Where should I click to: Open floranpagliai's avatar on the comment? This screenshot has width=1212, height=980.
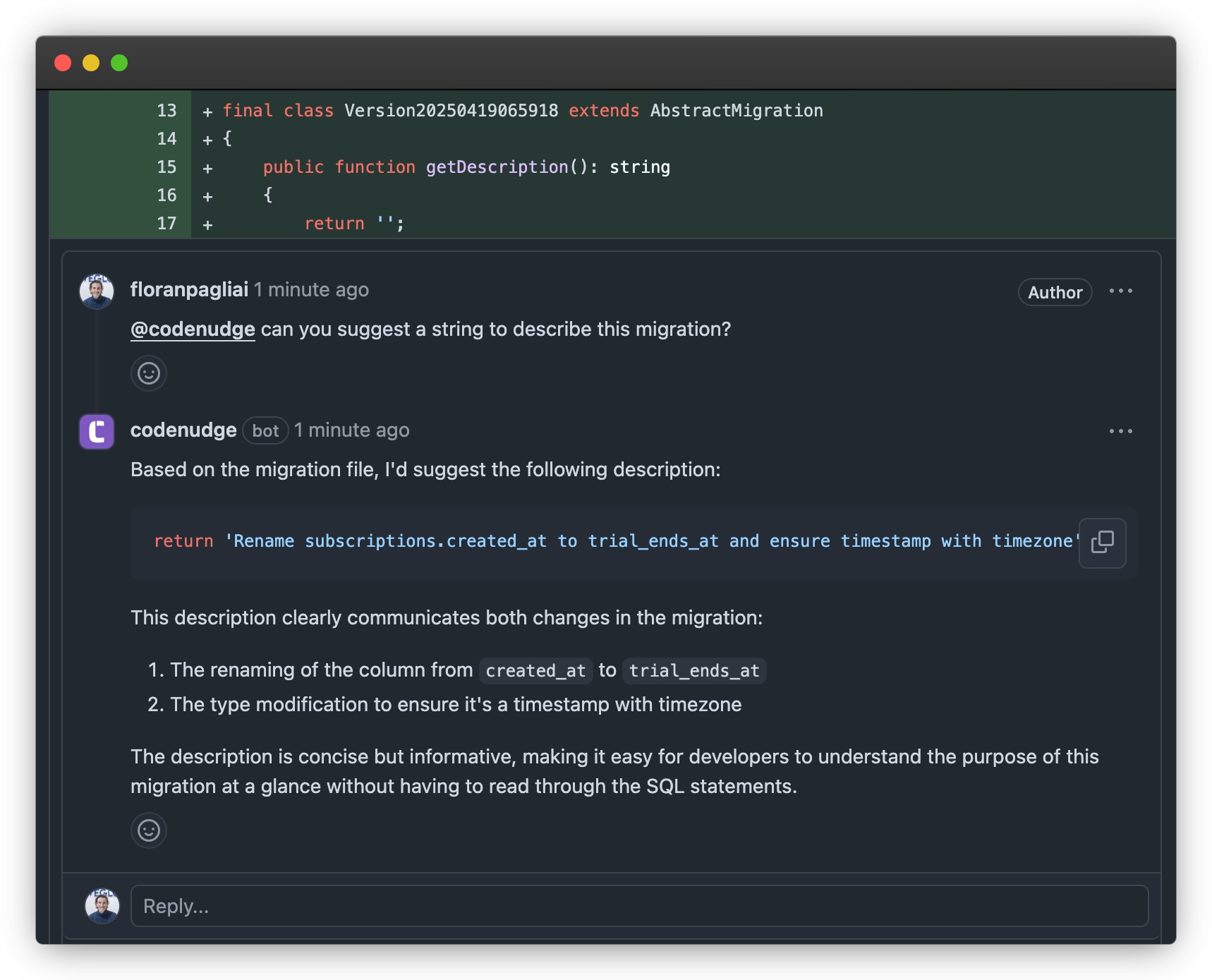[97, 291]
